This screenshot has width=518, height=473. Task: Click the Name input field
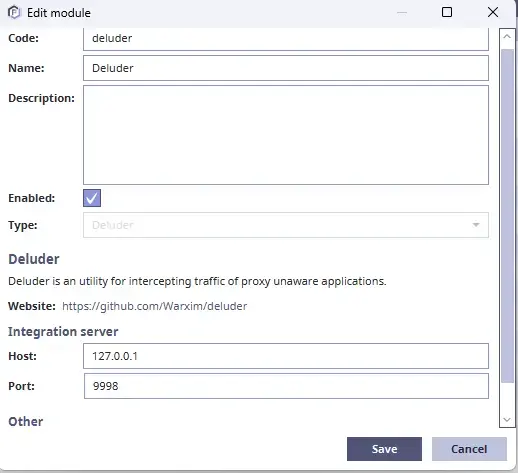coord(286,68)
